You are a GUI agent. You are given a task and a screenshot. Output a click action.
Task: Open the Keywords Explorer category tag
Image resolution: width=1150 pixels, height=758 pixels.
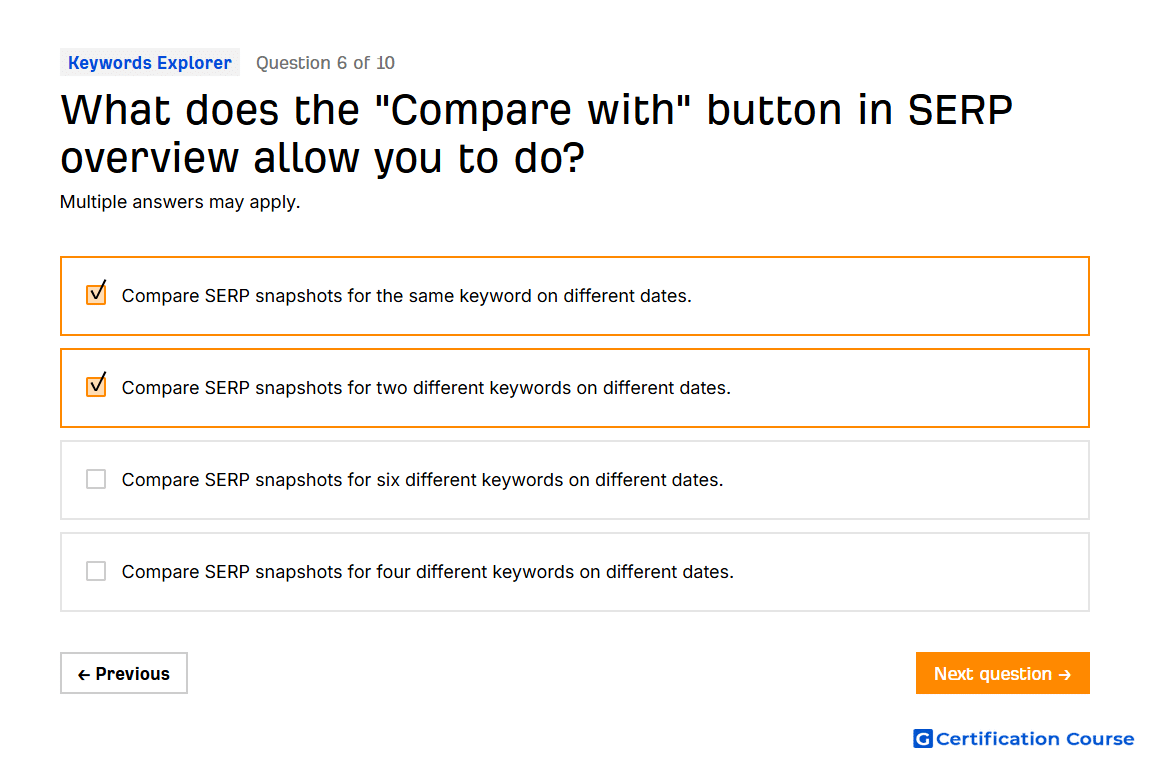[x=150, y=63]
